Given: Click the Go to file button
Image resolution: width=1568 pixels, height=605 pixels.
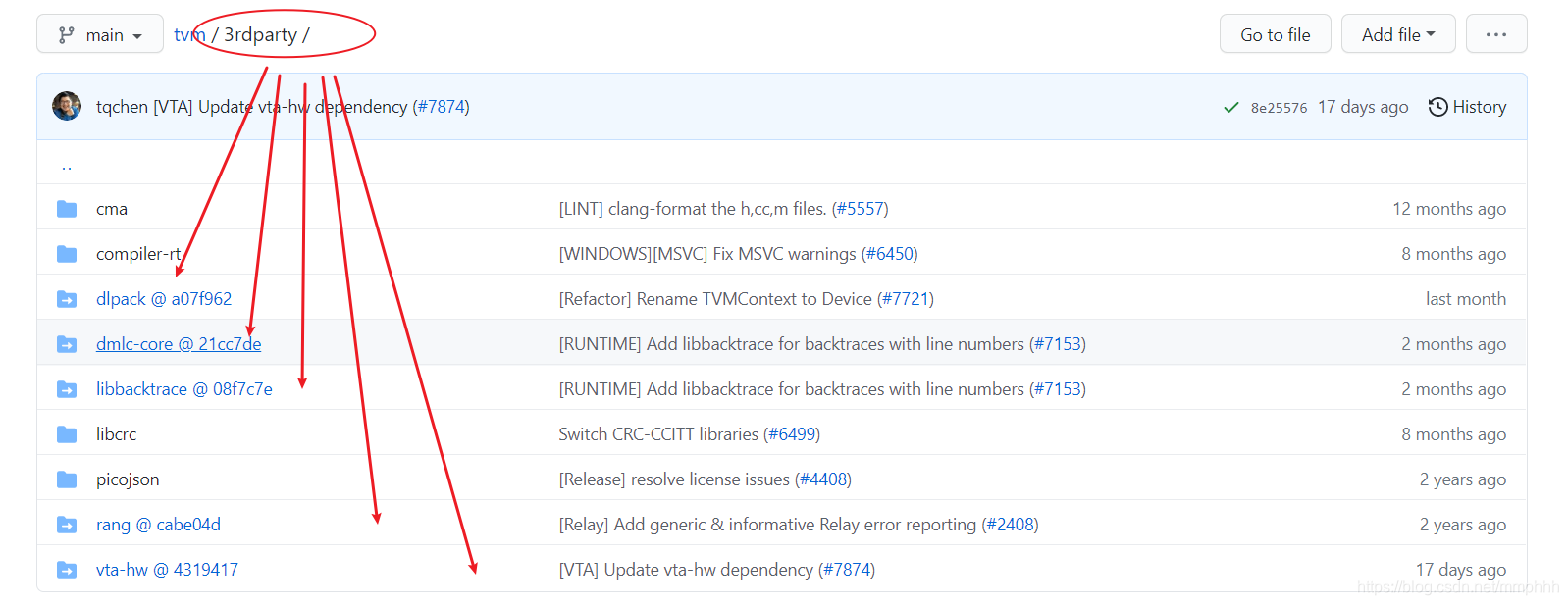Looking at the screenshot, I should (1275, 34).
